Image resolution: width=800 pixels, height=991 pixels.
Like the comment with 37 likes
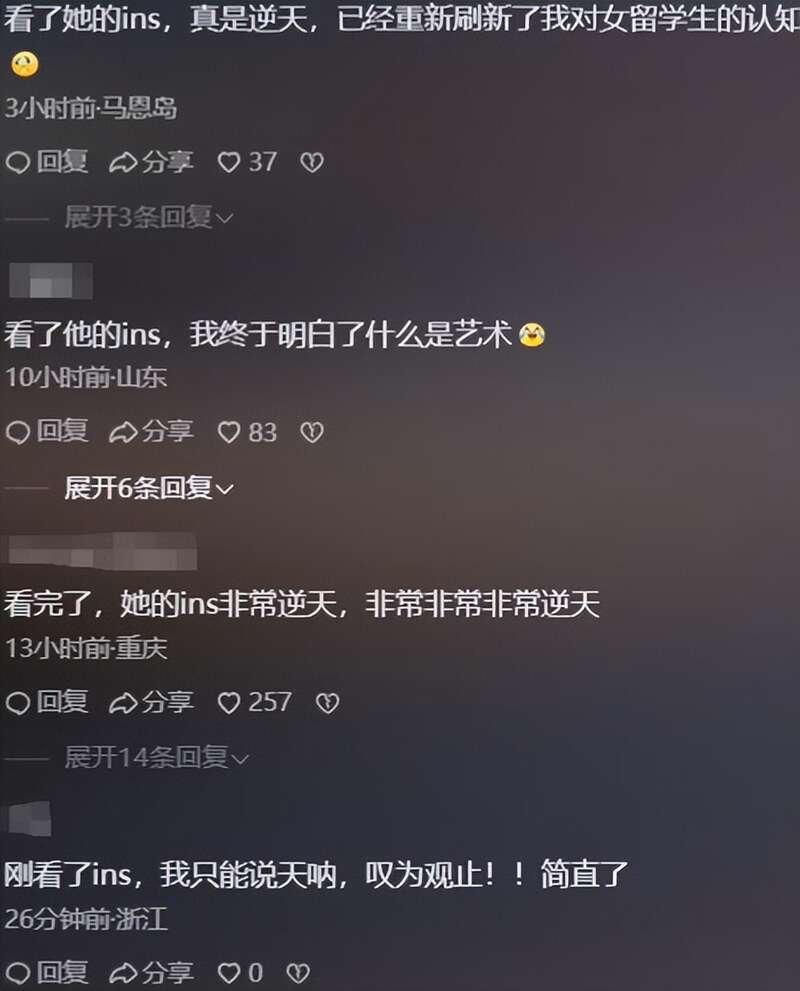[247, 162]
